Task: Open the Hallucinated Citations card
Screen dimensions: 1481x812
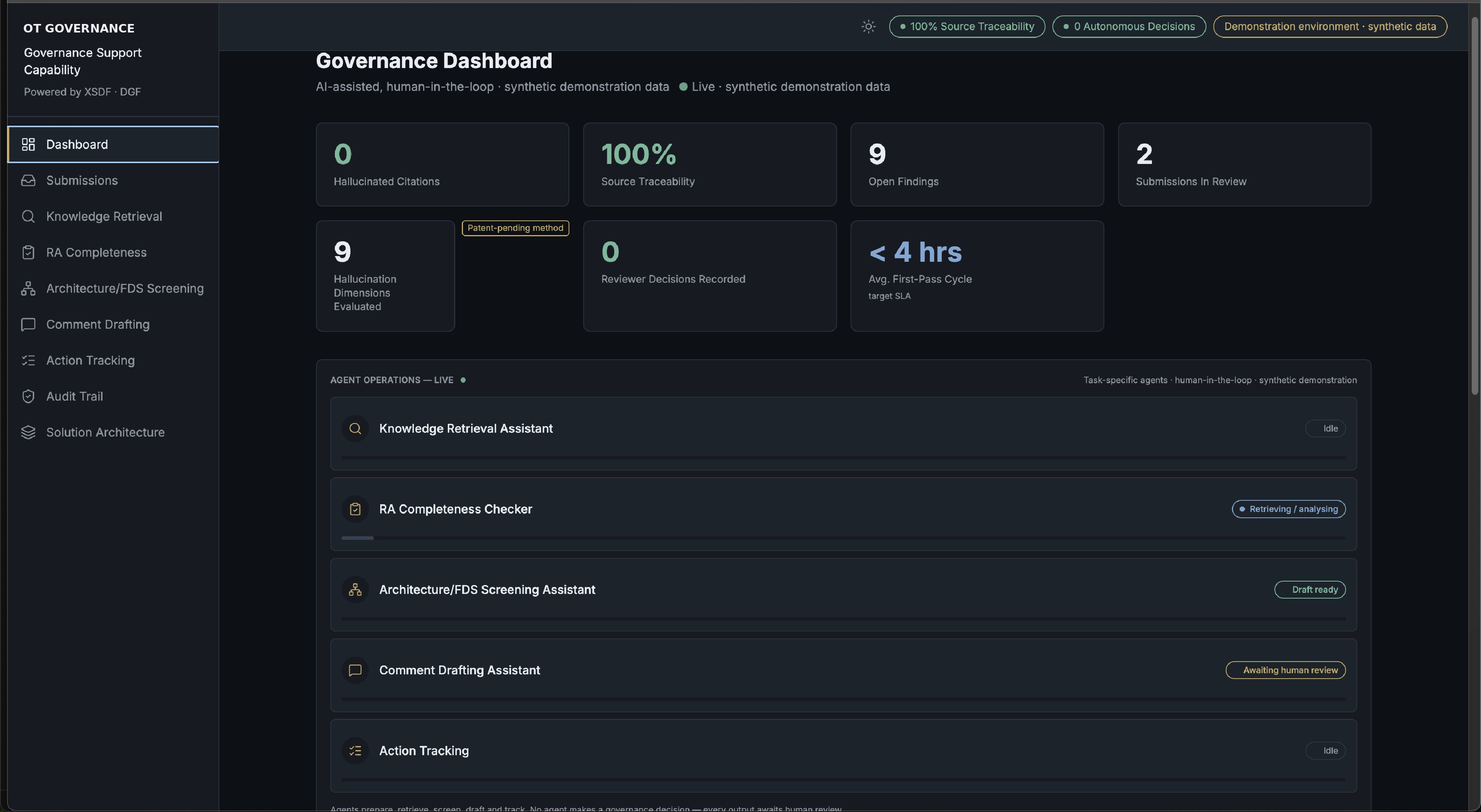Action: [442, 164]
